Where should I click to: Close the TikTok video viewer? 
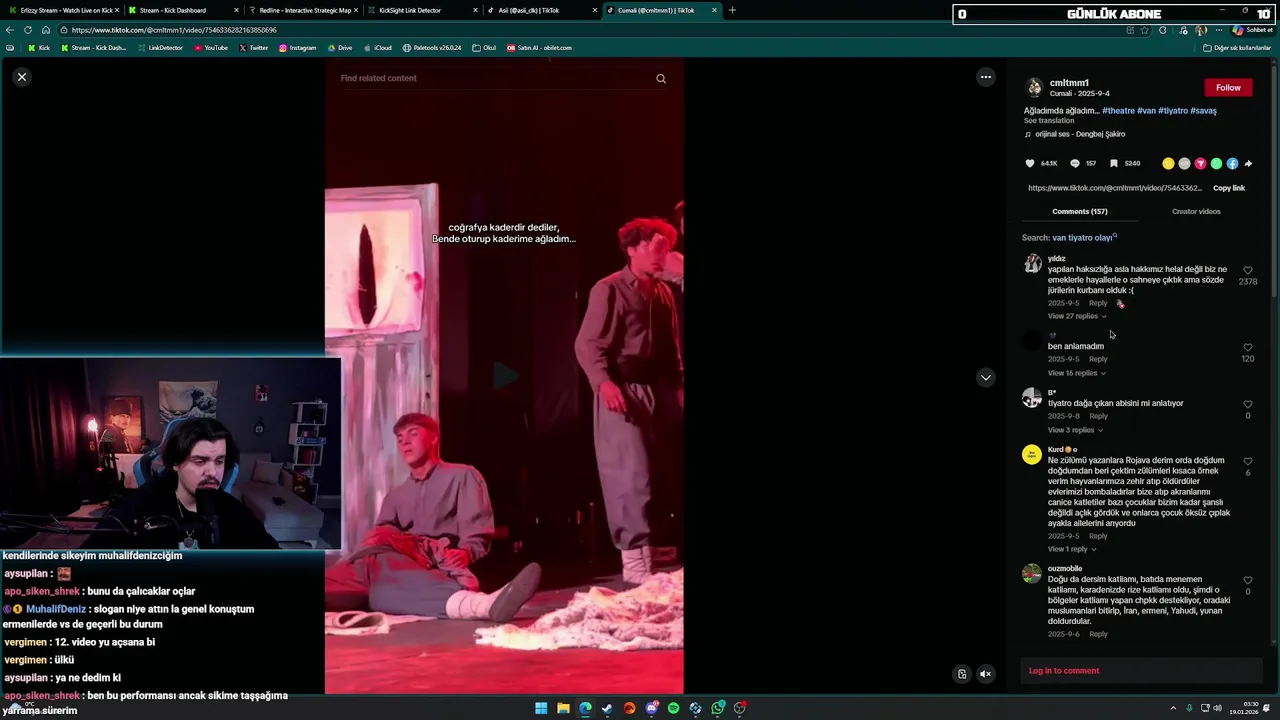coord(22,77)
